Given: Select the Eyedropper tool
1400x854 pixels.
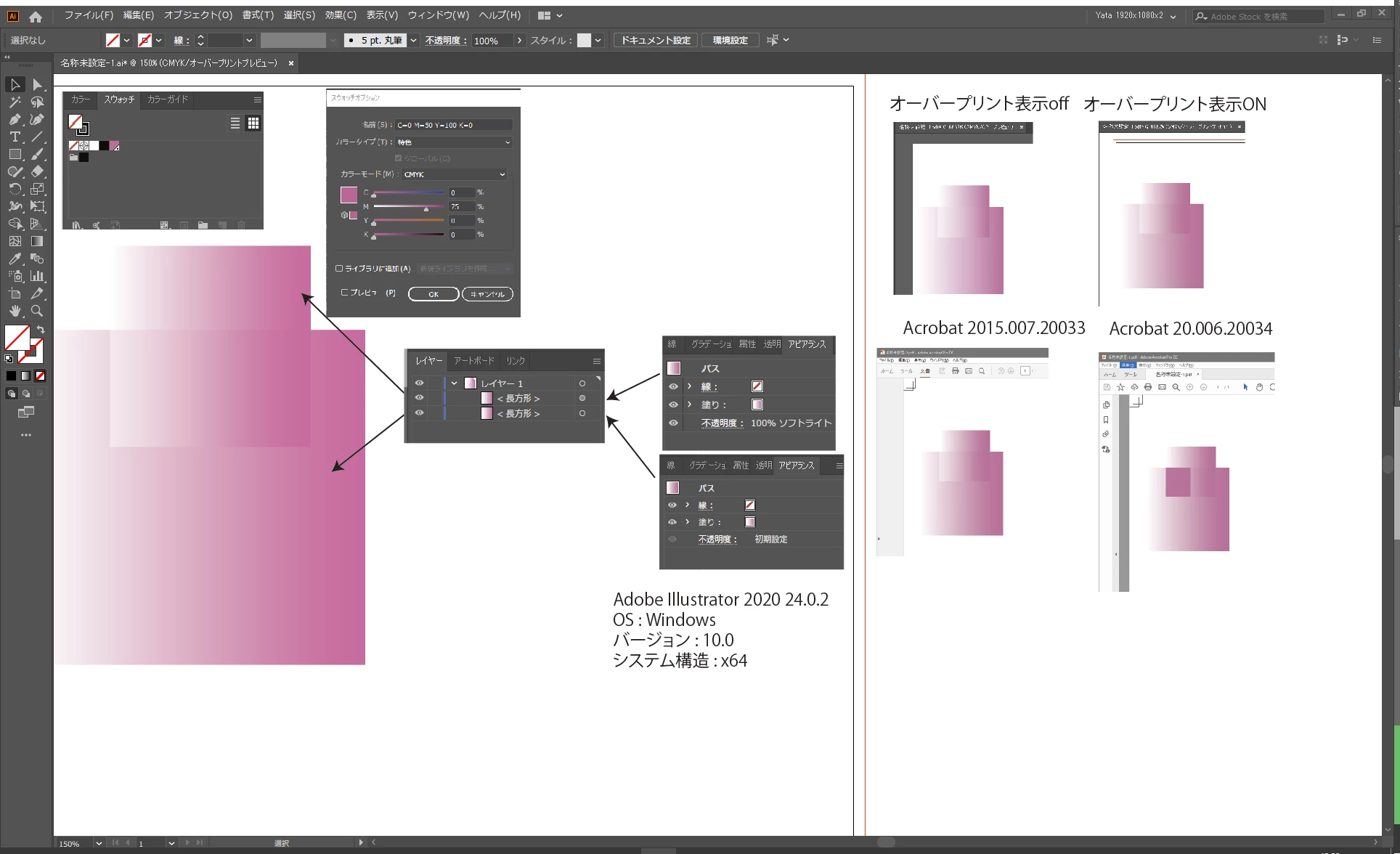Looking at the screenshot, I should click(15, 259).
